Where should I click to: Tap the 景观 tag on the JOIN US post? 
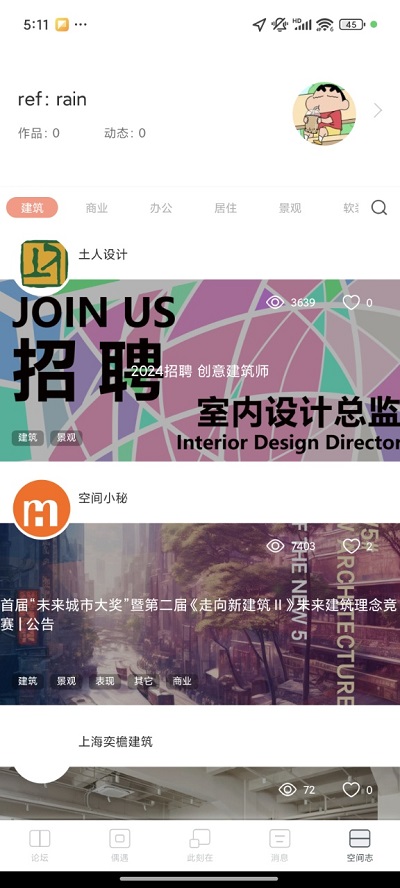coord(66,438)
